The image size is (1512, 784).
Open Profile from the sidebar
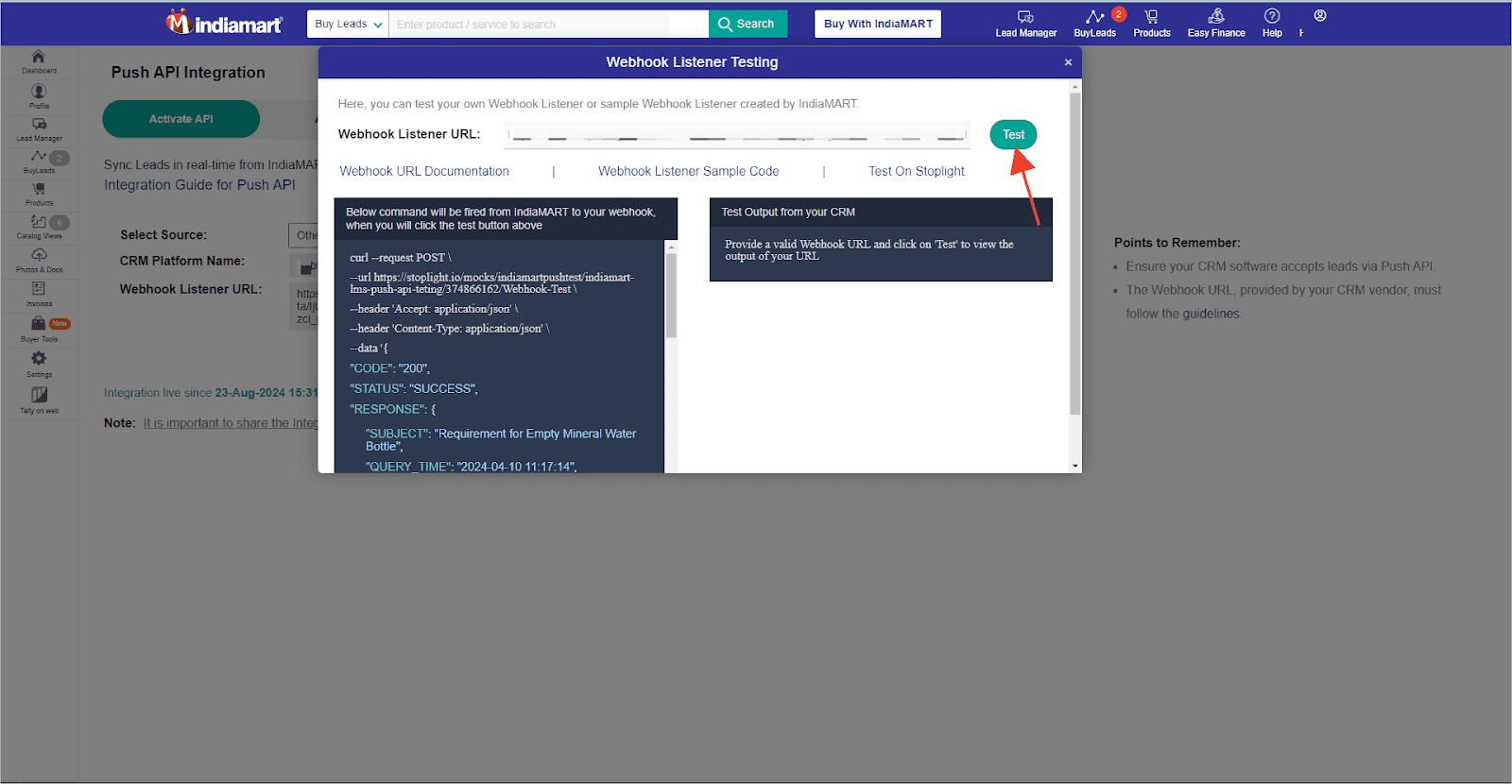[39, 96]
